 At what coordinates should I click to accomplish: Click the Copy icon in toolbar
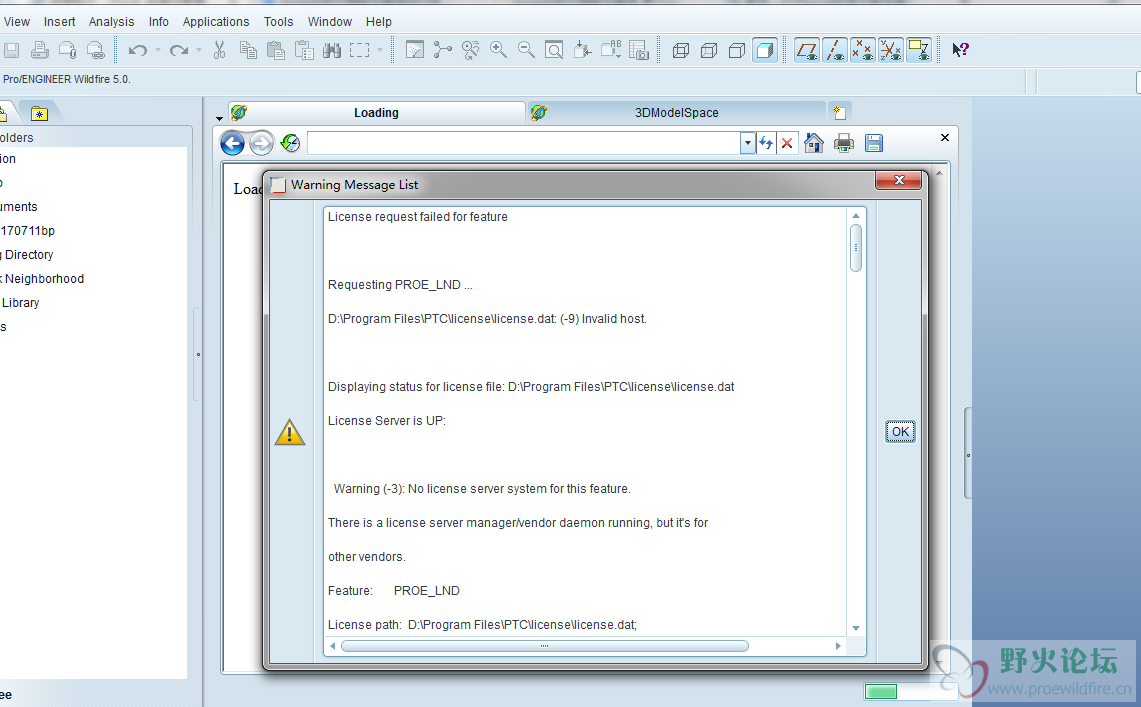[x=247, y=50]
